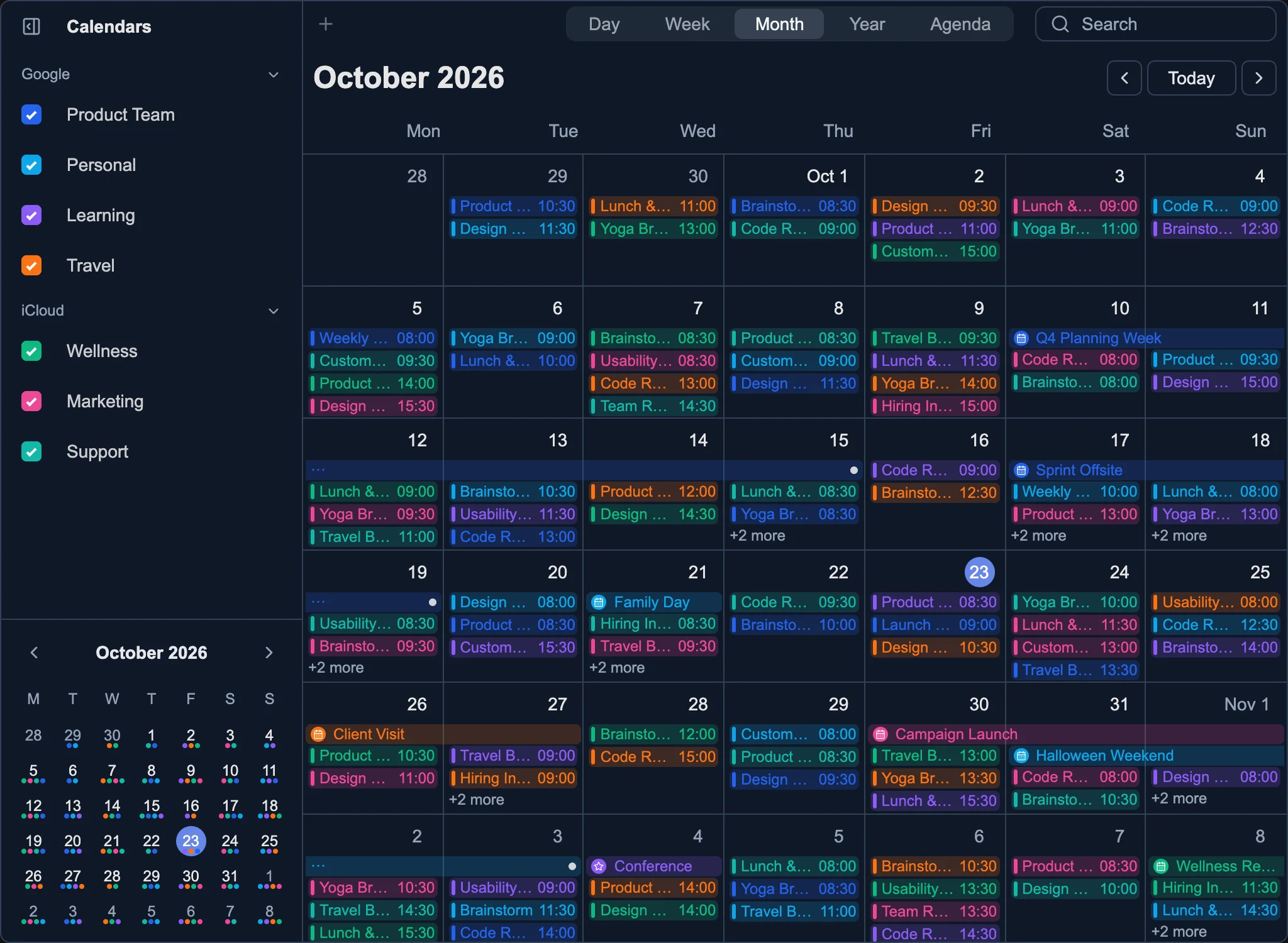Open Family Day event icon

[599, 602]
